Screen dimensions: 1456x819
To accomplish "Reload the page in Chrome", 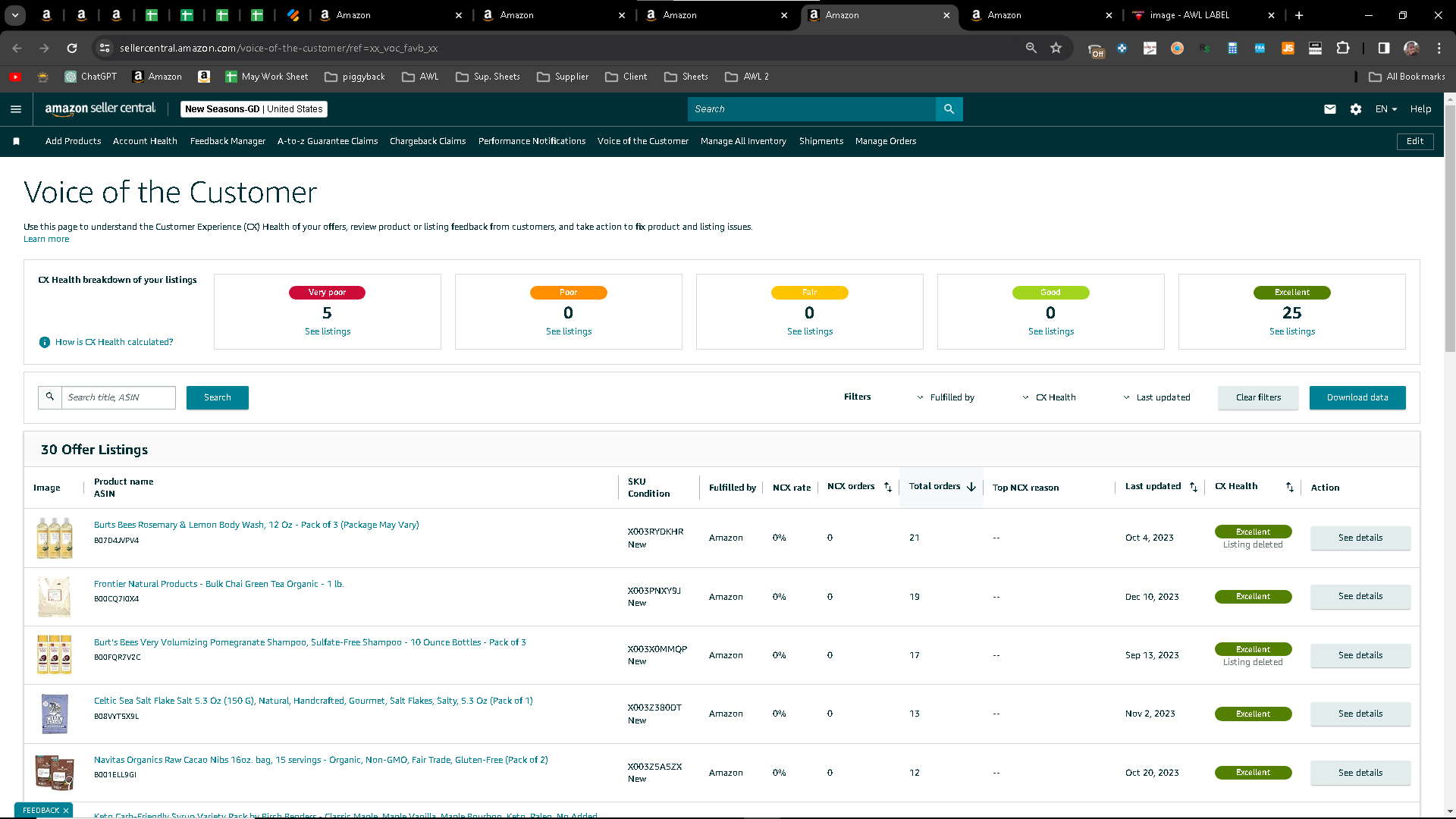I will (x=72, y=48).
